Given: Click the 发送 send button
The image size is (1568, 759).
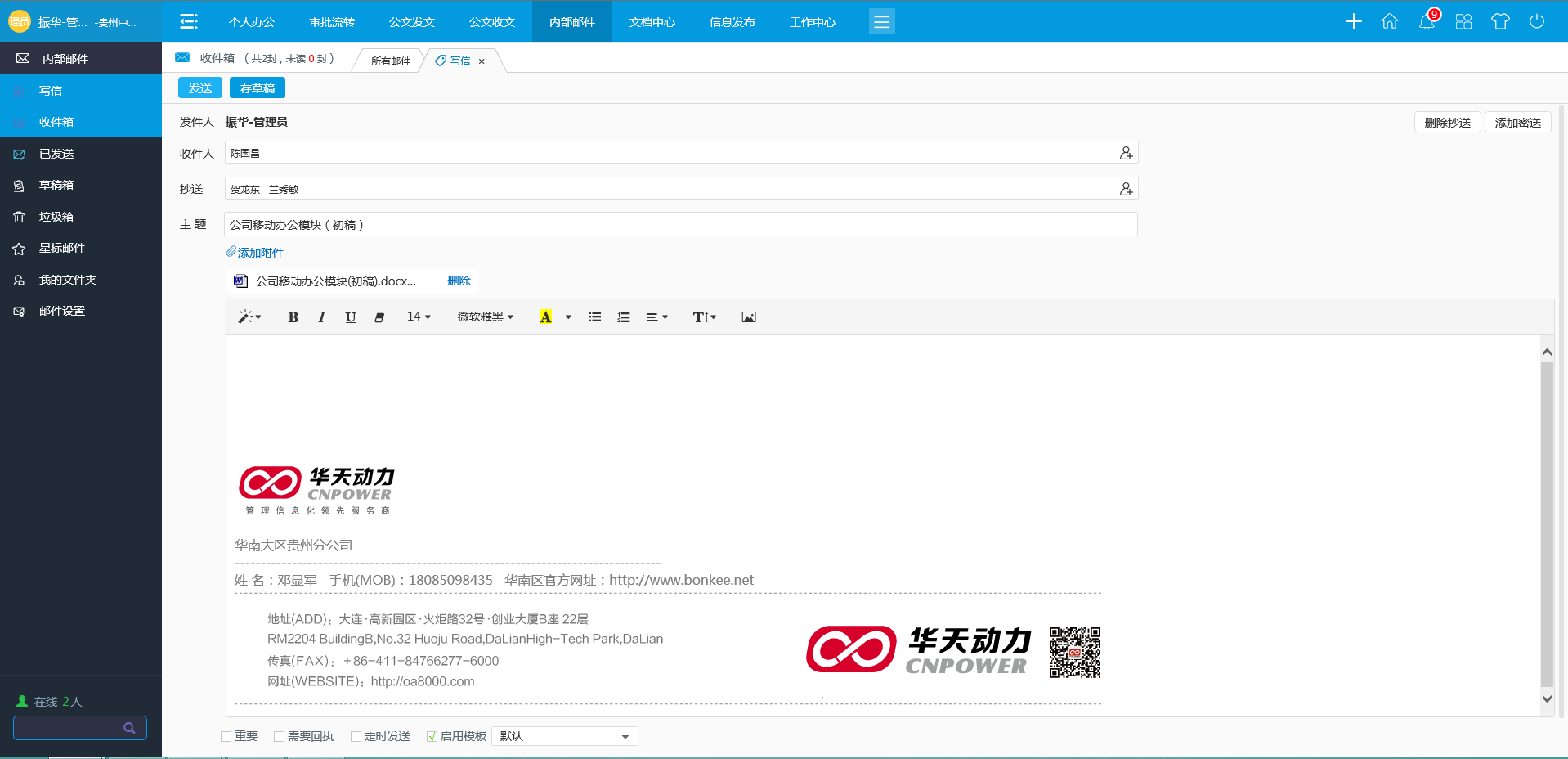Looking at the screenshot, I should (x=200, y=88).
